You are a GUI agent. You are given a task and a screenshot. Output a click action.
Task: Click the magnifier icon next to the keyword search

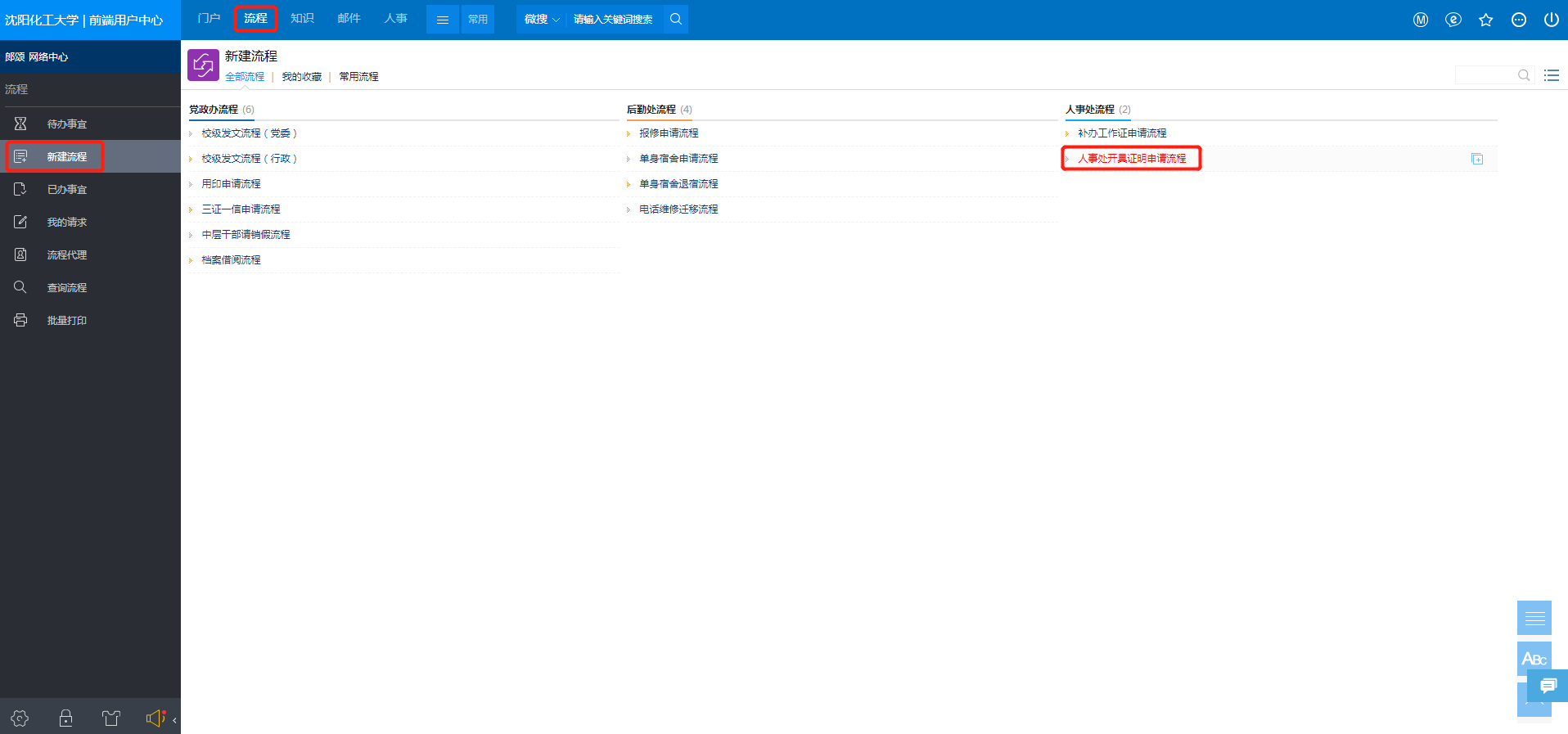[676, 19]
